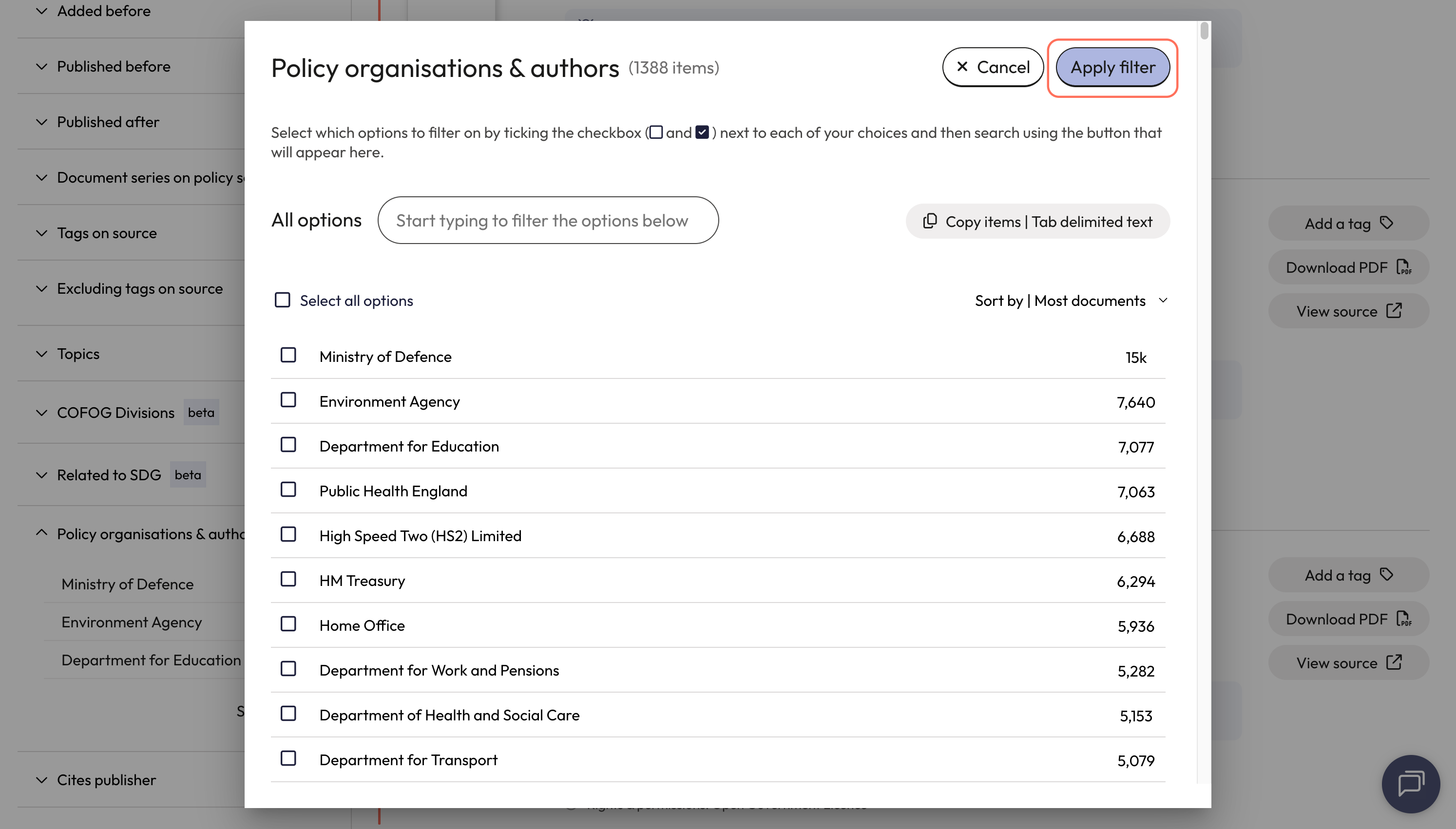Tick the High Speed Two (HS2) Limited checkbox
Image resolution: width=1456 pixels, height=829 pixels.
pyautogui.click(x=288, y=535)
